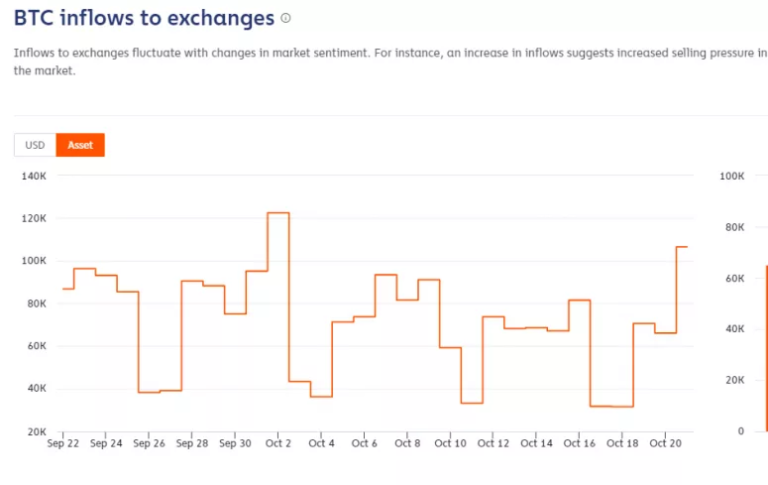The image size is (768, 485).
Task: Click the orange bar on the right chart edge
Action: tap(767, 348)
